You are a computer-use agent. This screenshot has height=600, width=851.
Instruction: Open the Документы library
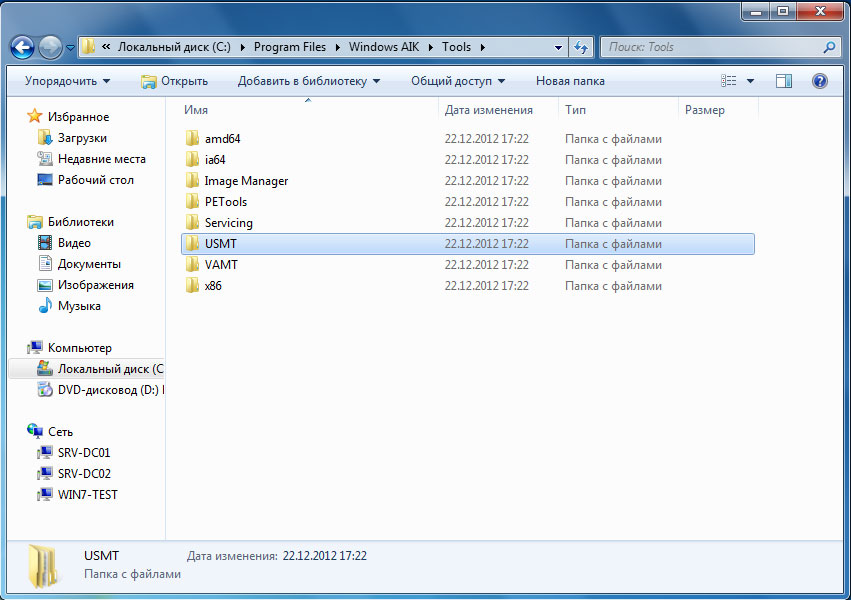pyautogui.click(x=89, y=264)
